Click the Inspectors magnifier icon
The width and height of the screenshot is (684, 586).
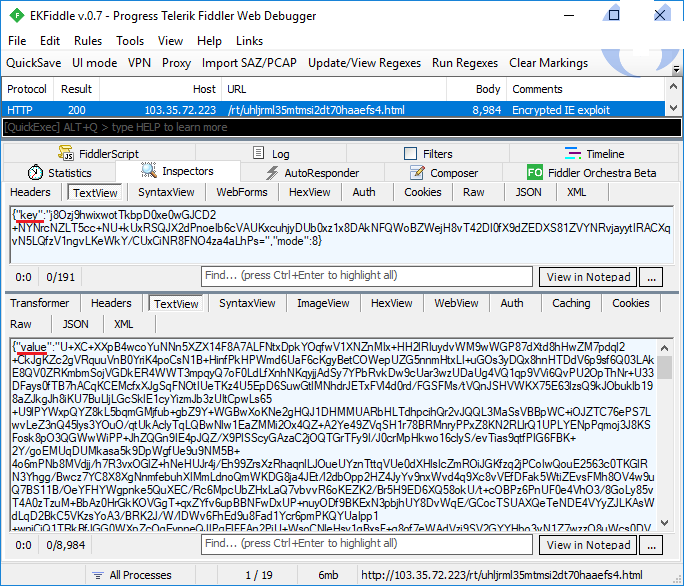[x=149, y=171]
